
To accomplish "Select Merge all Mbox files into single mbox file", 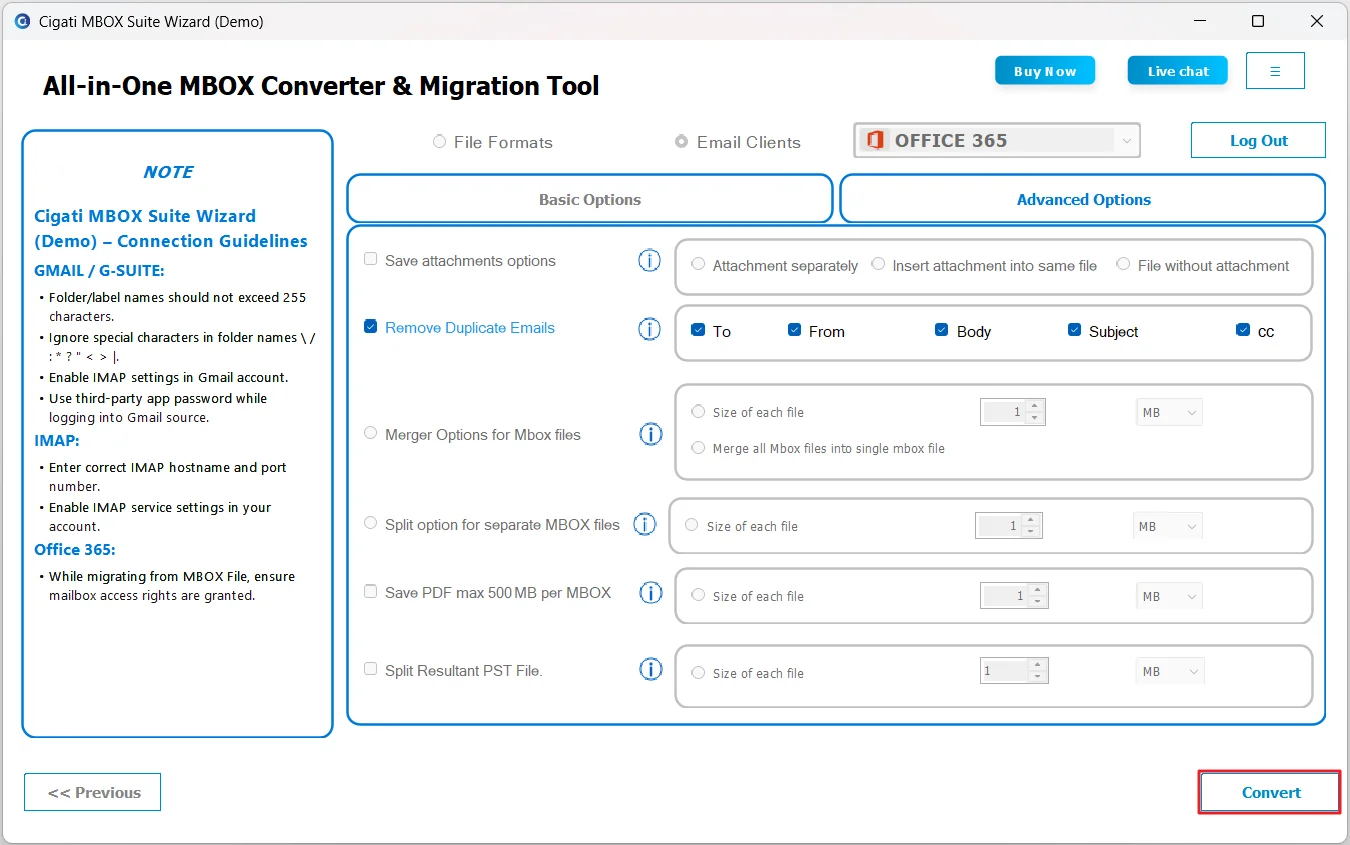I will click(x=698, y=447).
